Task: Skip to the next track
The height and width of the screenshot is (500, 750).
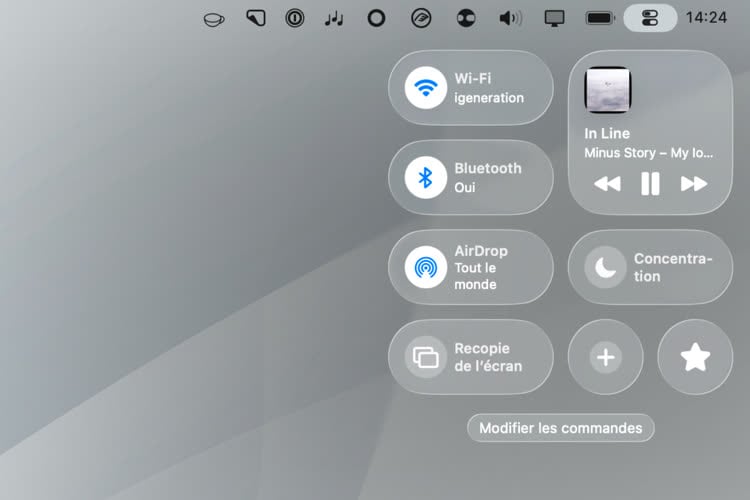Action: click(693, 184)
